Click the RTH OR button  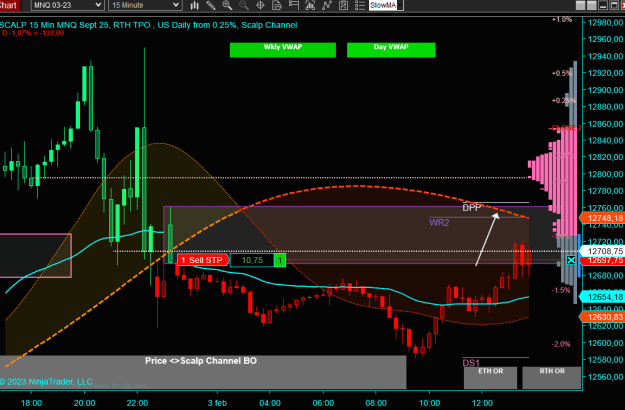click(552, 377)
